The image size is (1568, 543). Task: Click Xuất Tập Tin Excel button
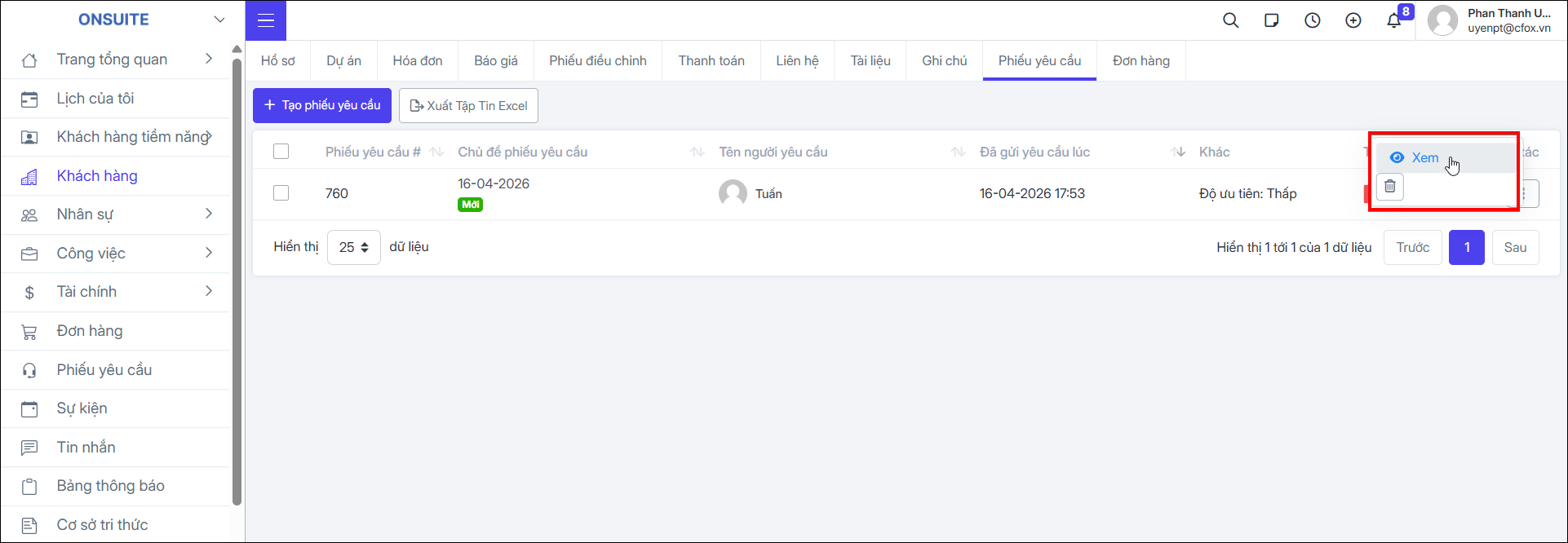(x=468, y=105)
